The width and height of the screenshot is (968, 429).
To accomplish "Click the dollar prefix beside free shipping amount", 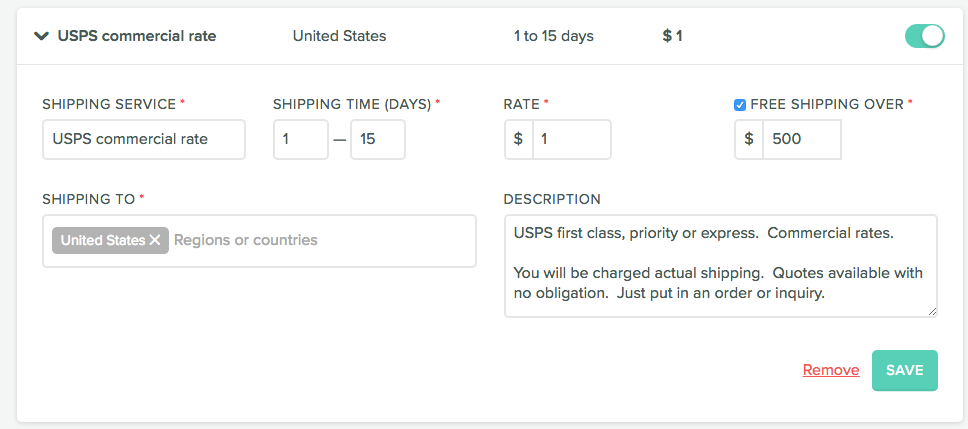I will pyautogui.click(x=749, y=139).
